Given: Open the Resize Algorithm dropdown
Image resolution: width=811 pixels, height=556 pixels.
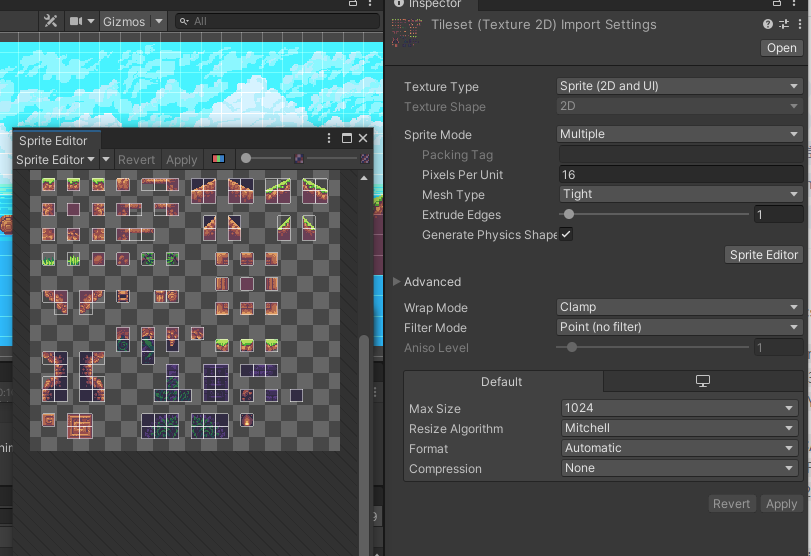Looking at the screenshot, I should (679, 428).
